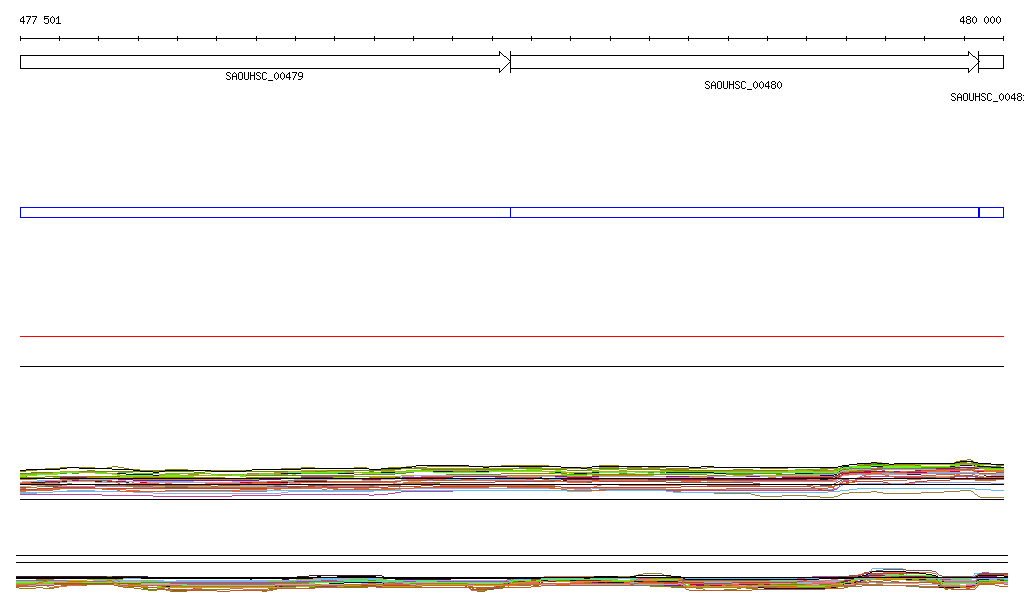This screenshot has height=611, width=1024.
Task: Select the SAOUHSC_0048 label at right edge
Action: tap(986, 98)
